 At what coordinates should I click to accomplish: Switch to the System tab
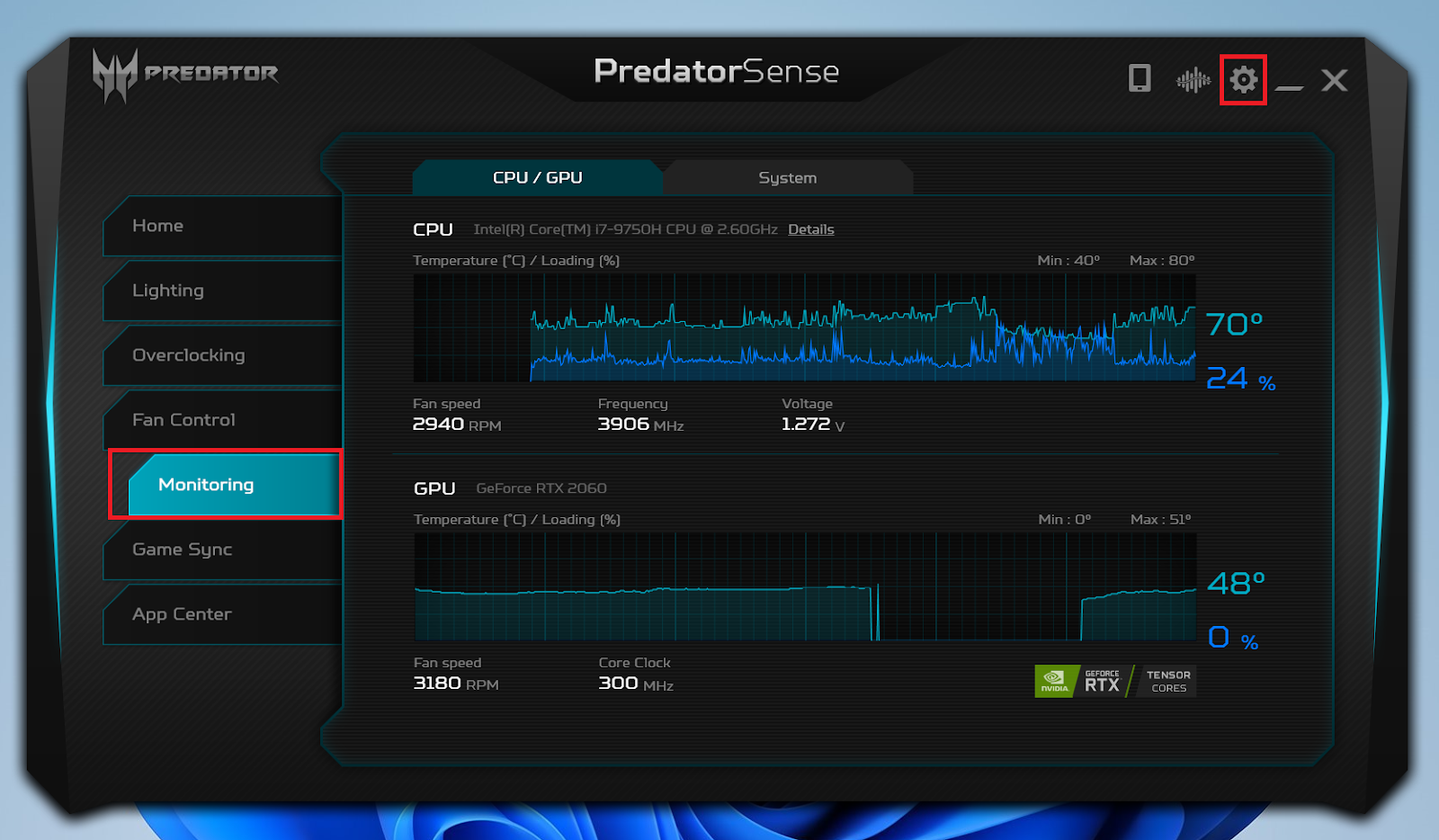pos(788,178)
